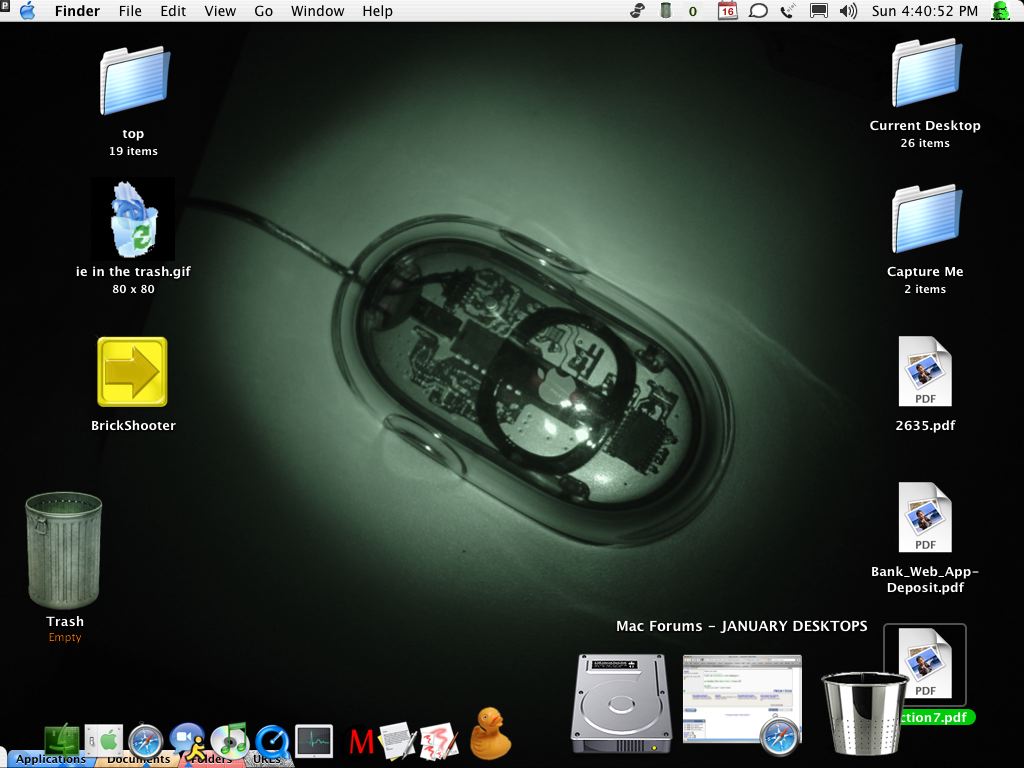Click the '80 x 80' dimensions label
Screen dimensions: 1024x768
[x=133, y=289]
